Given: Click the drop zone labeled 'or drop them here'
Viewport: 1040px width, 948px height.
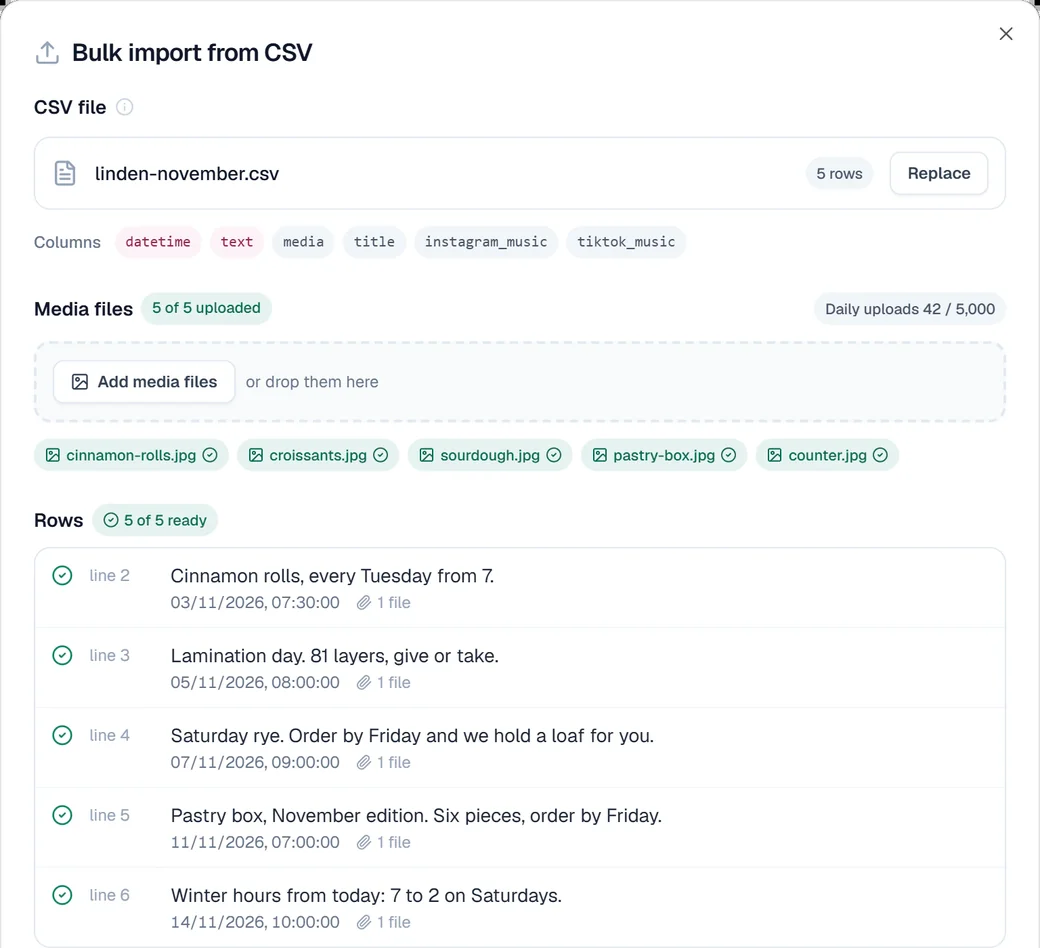Looking at the screenshot, I should [x=520, y=382].
